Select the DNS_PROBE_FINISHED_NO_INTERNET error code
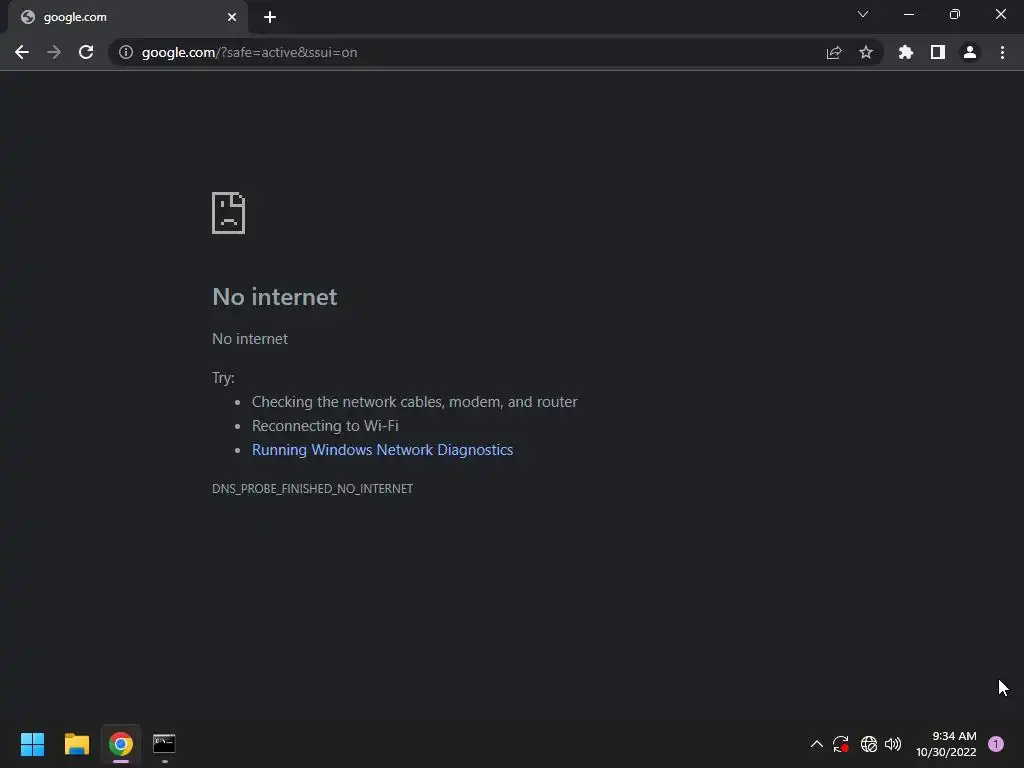This screenshot has width=1024, height=768. click(312, 488)
